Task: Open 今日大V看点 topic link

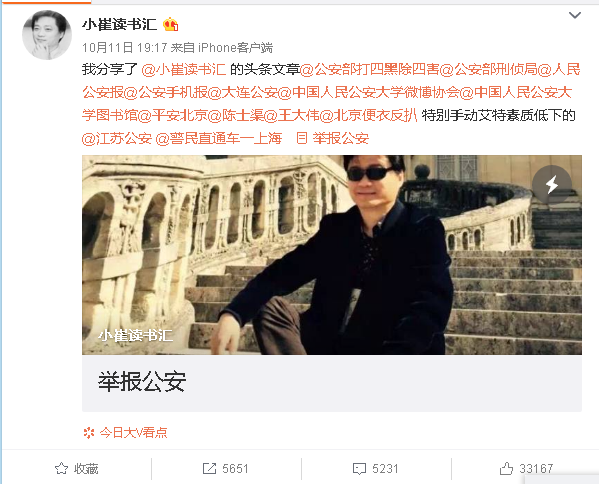Action: [x=133, y=432]
